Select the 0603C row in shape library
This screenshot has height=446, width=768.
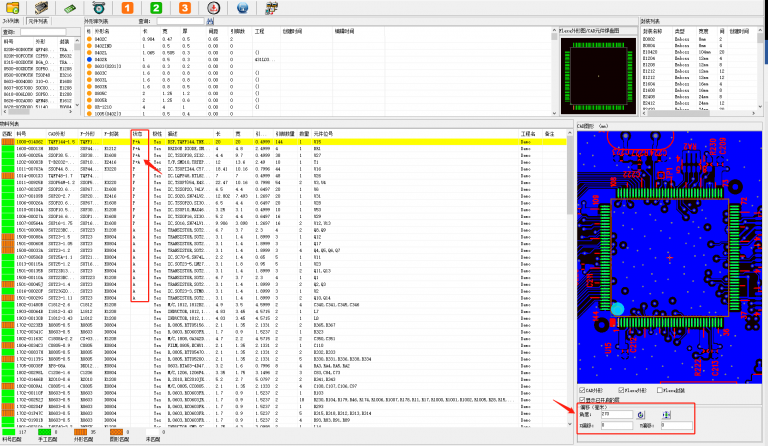[318, 73]
